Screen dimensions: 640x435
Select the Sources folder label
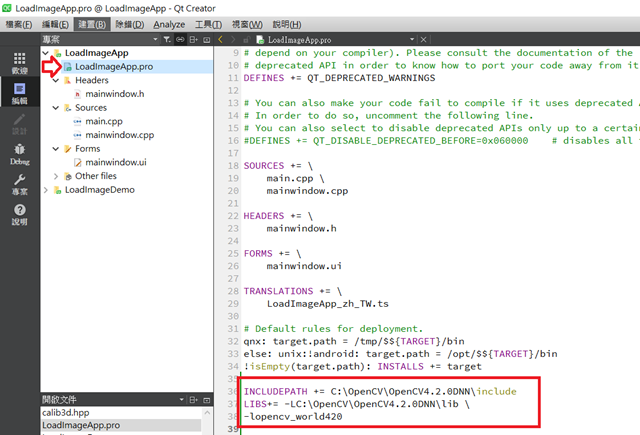click(x=91, y=108)
